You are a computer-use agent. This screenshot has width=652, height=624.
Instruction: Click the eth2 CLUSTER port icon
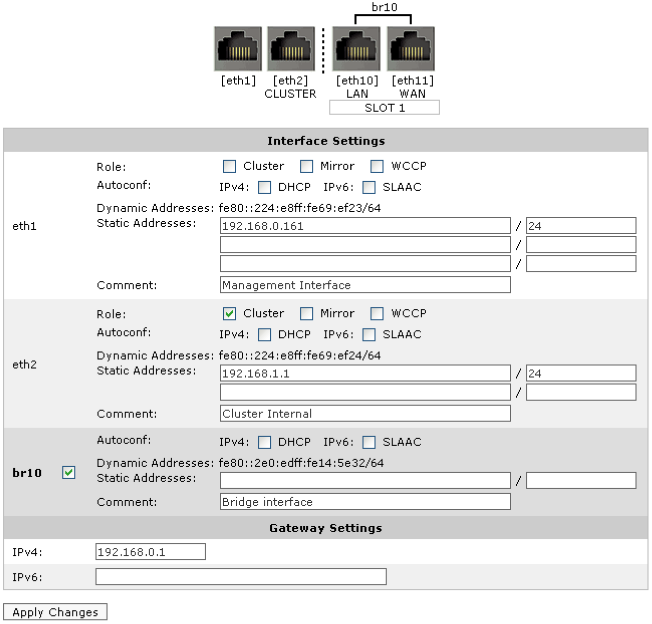pos(291,49)
